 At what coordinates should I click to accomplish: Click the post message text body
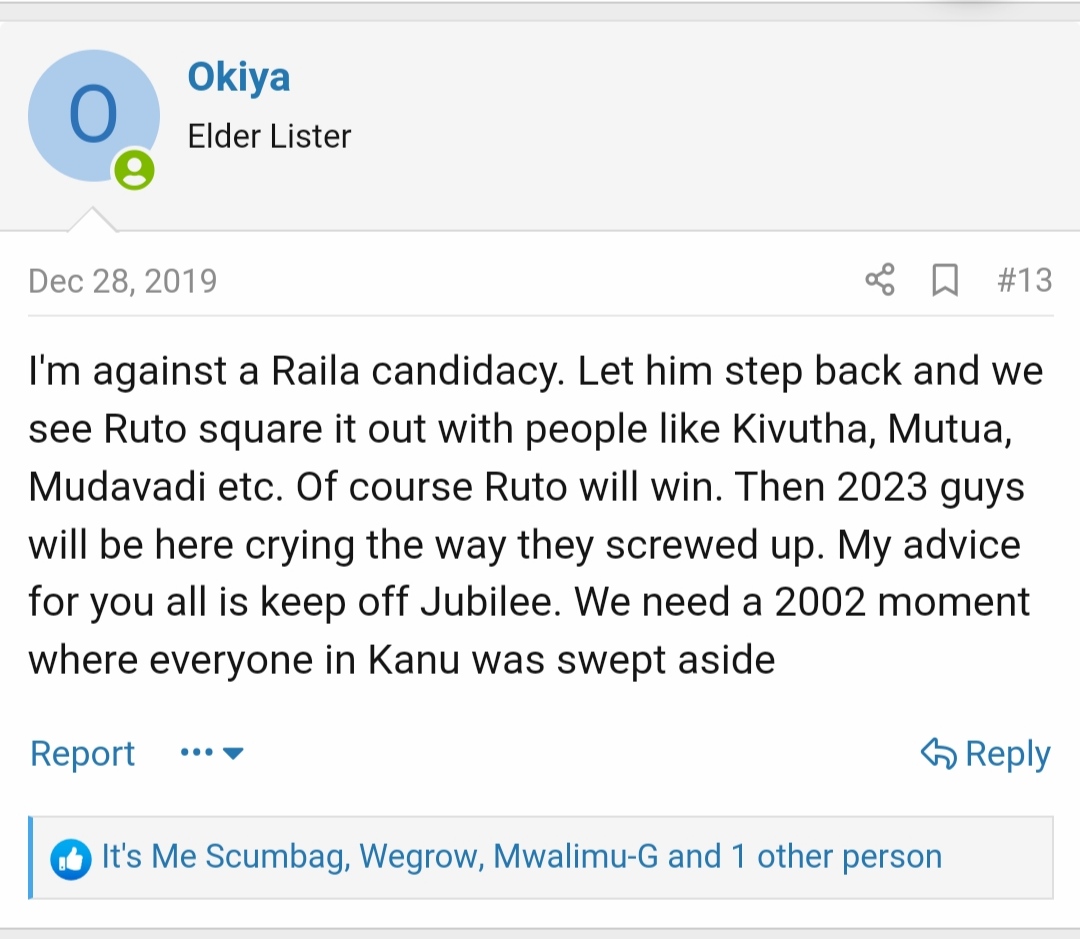pos(536,515)
